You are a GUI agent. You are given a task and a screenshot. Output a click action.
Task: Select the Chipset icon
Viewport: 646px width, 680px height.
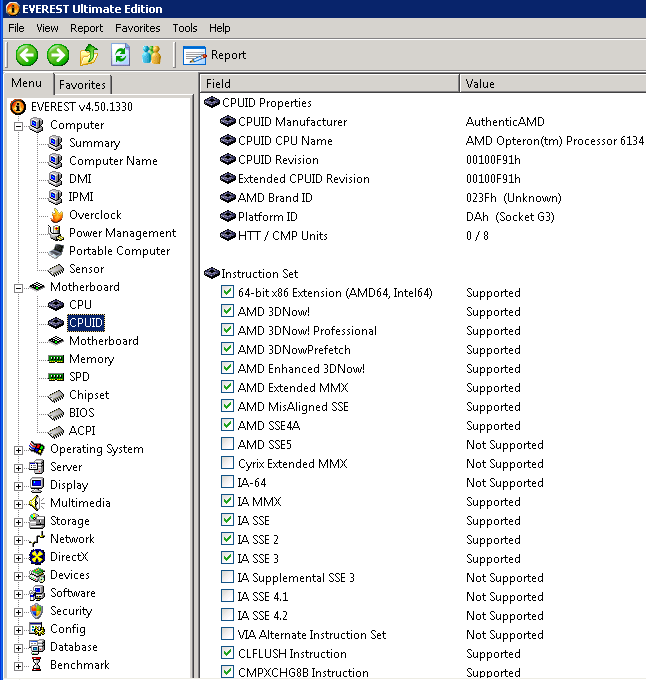click(55, 396)
